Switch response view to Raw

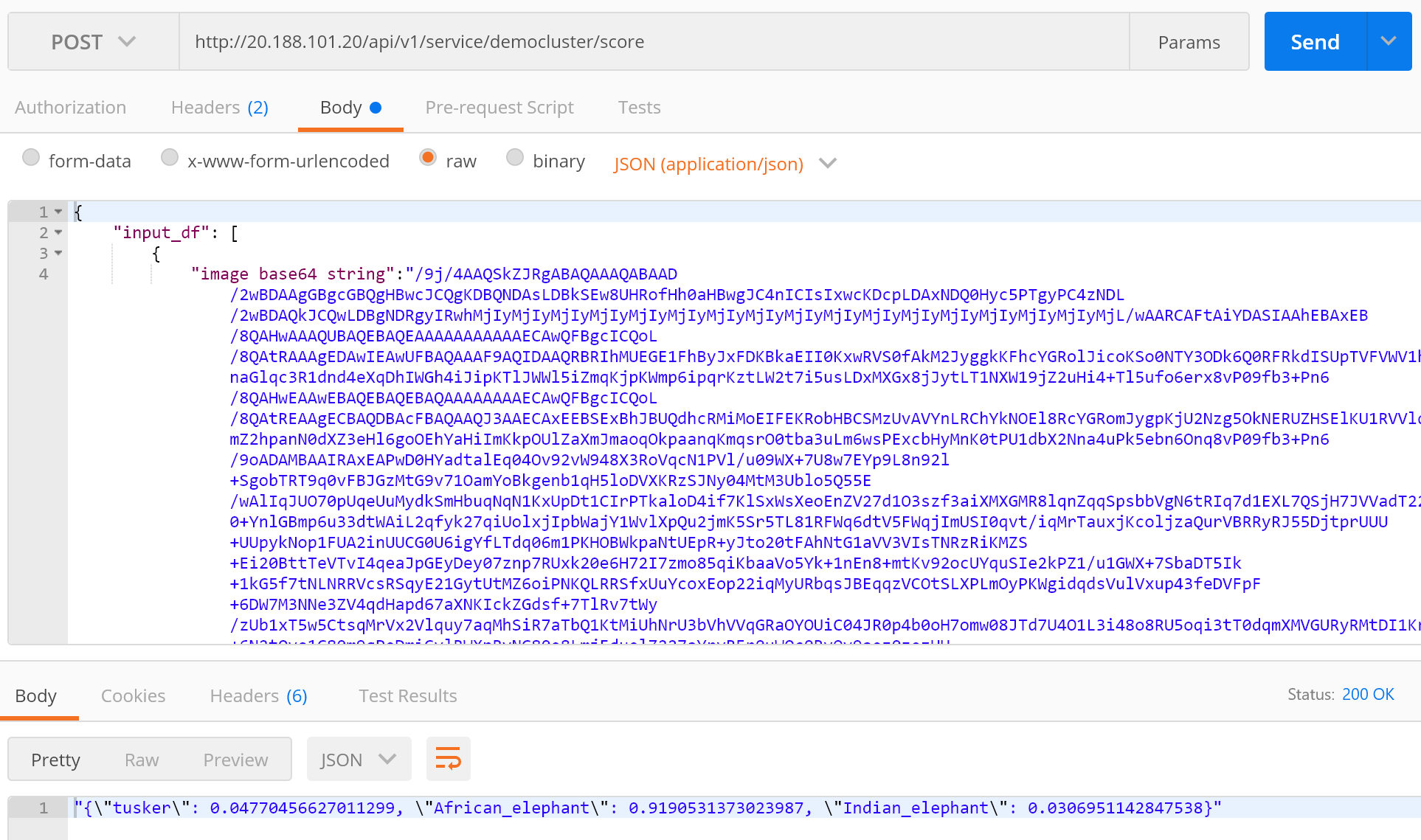tap(142, 760)
